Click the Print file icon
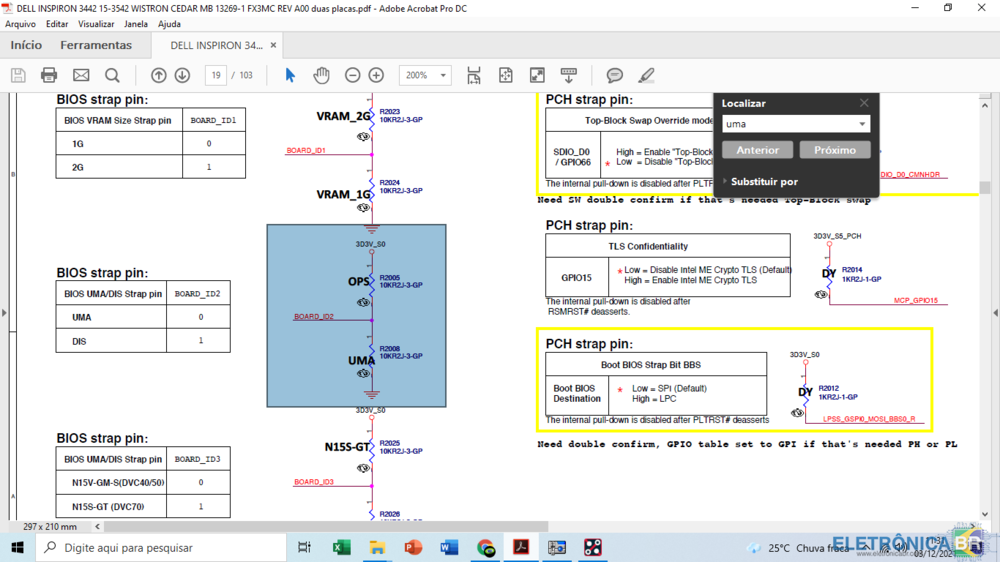 coord(49,75)
